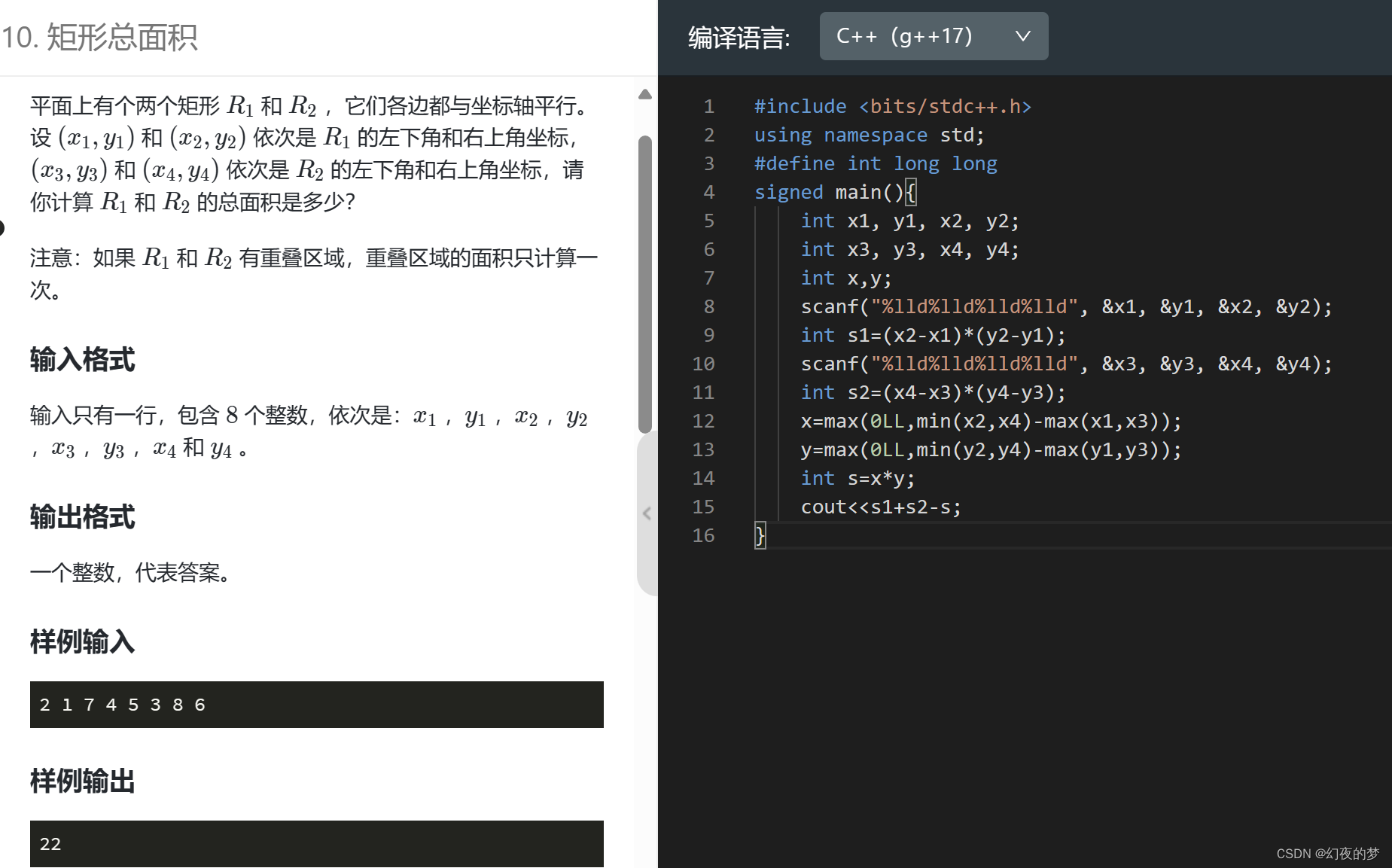Click the chevron arrow in the language selector
Image resolution: width=1392 pixels, height=868 pixels.
click(x=1022, y=36)
